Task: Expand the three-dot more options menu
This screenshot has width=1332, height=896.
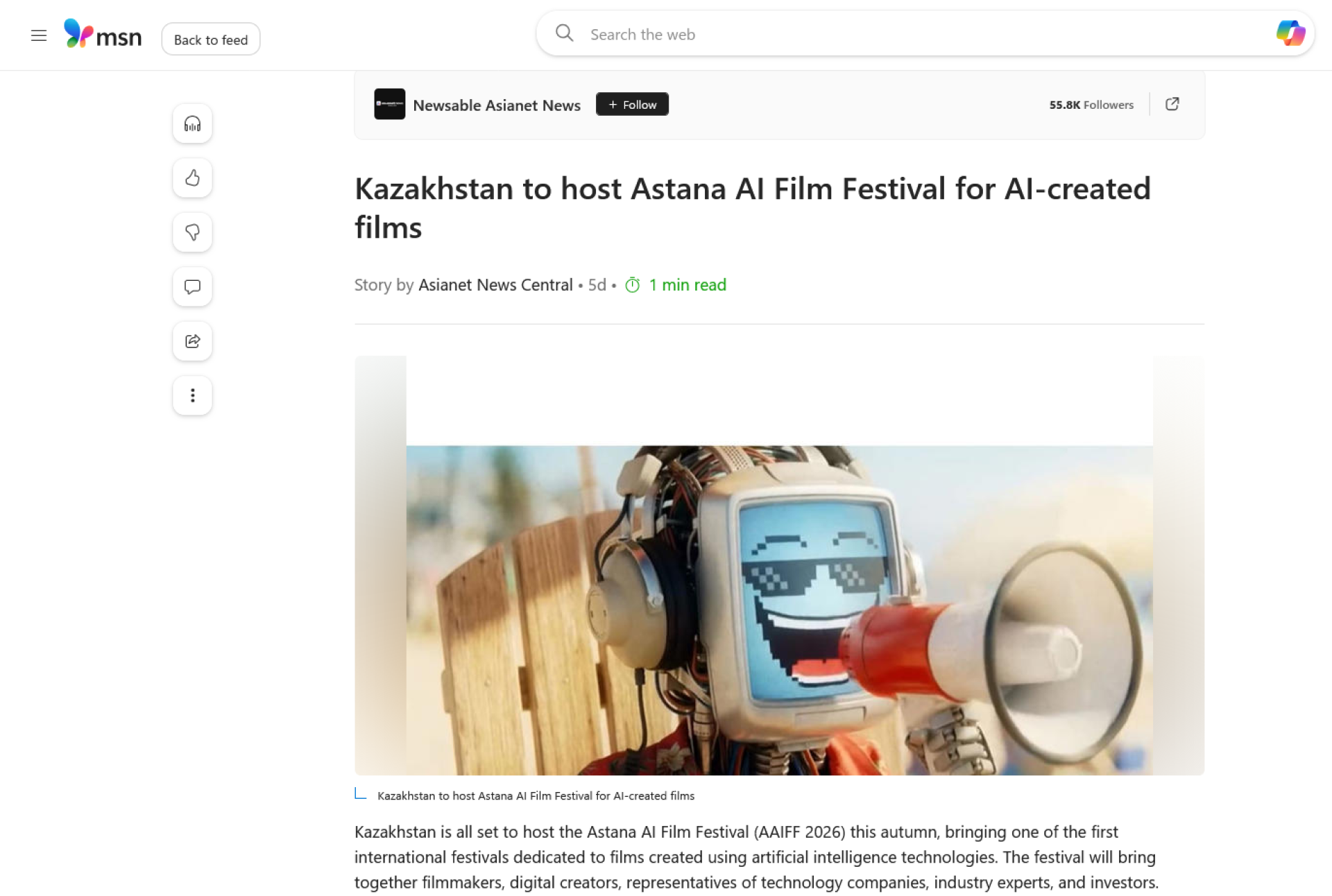Action: coord(192,395)
